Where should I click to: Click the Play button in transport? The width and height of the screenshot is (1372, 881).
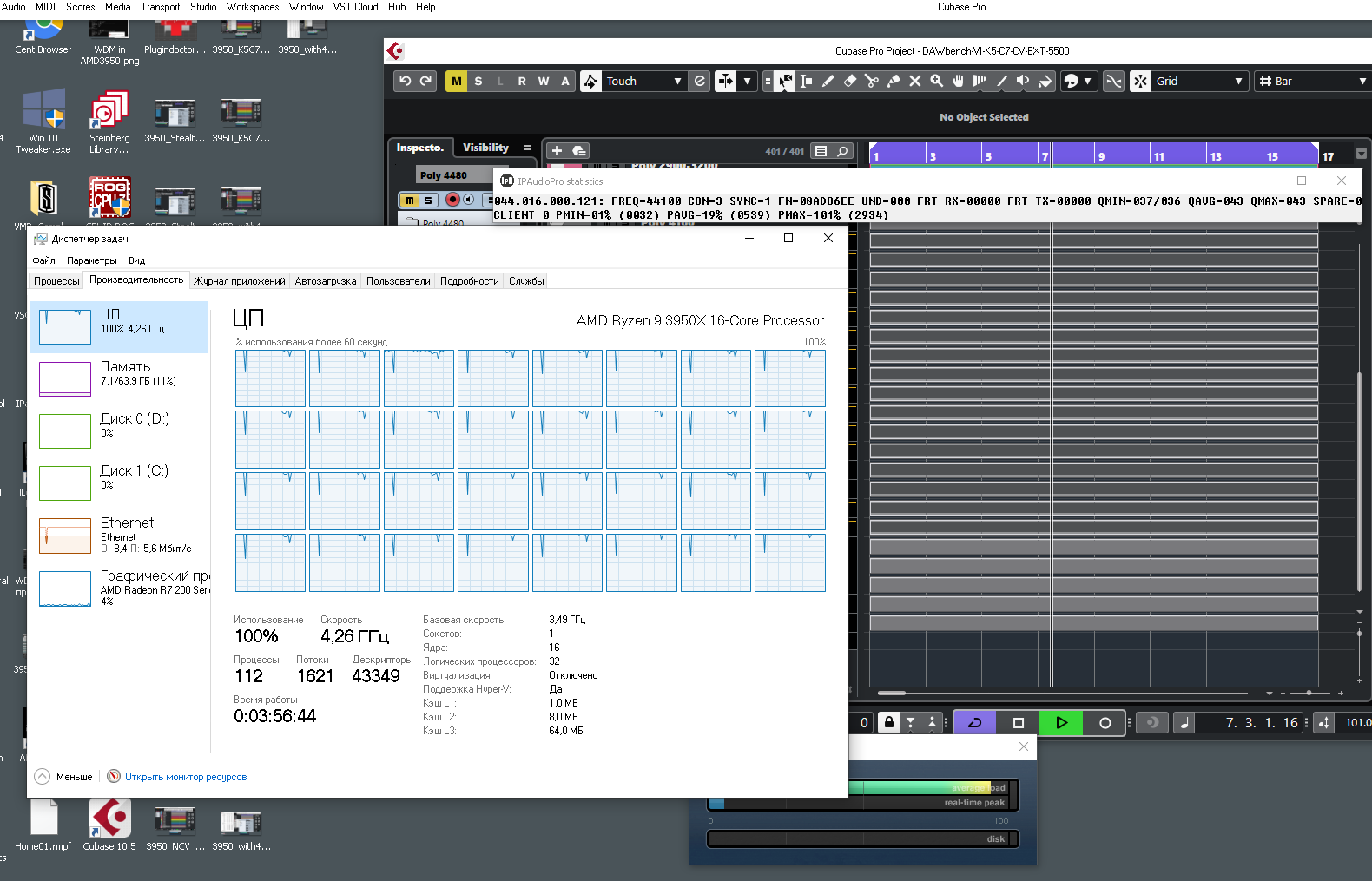[1061, 722]
